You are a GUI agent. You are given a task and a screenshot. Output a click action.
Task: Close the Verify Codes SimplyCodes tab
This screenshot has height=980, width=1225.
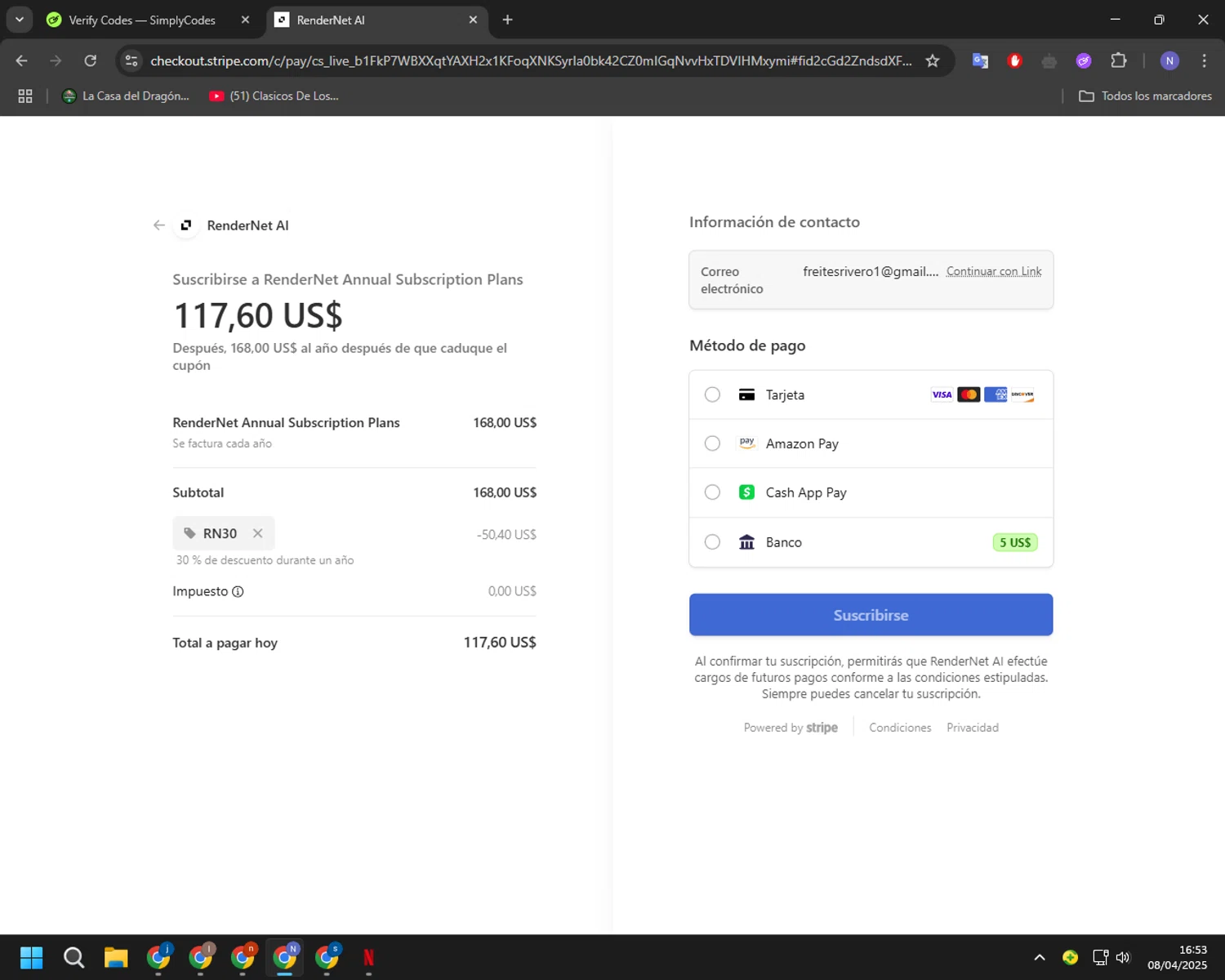click(245, 20)
